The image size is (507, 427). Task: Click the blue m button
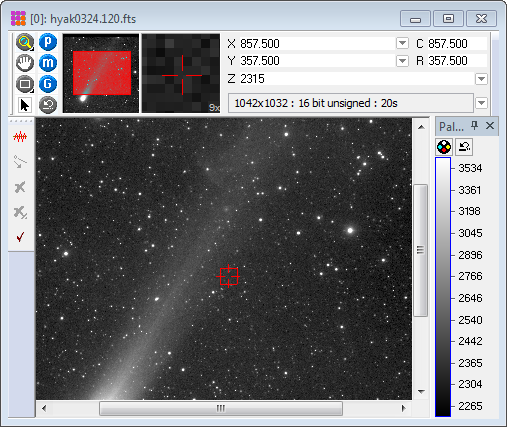tap(48, 63)
